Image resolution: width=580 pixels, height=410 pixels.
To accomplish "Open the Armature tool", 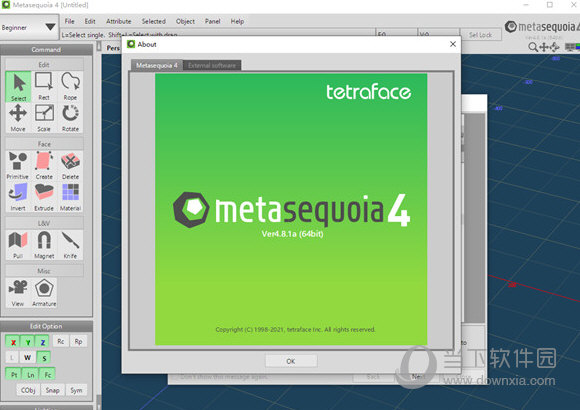I will tap(44, 293).
